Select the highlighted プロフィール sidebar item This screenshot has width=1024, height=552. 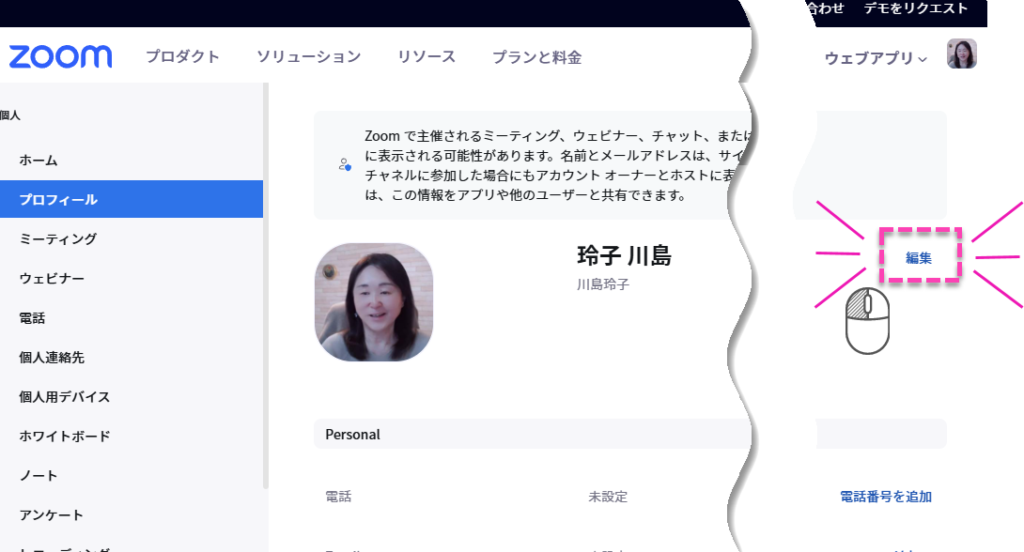click(x=58, y=200)
